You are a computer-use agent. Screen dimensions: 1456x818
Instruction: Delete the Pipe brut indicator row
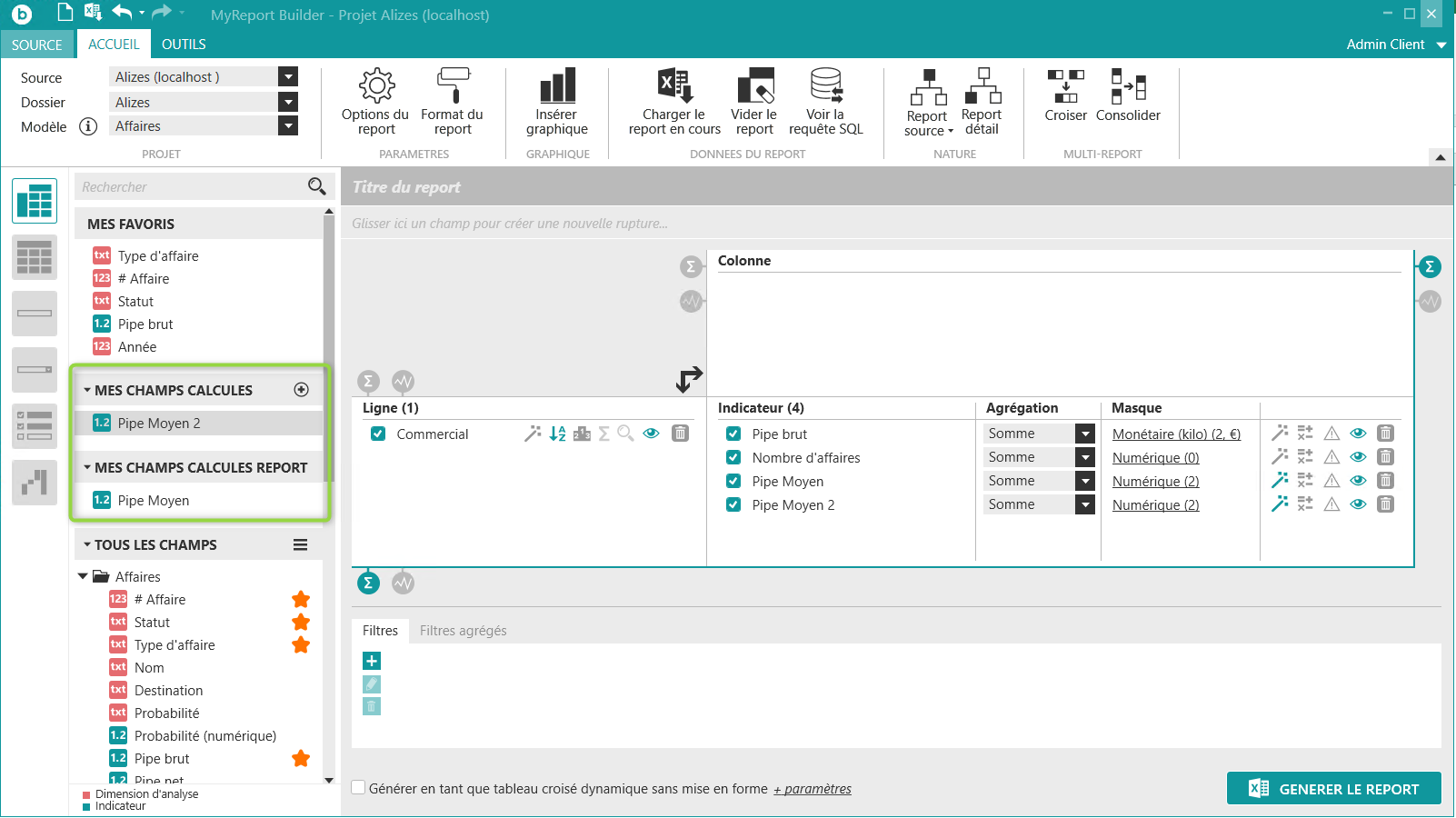(x=1385, y=434)
